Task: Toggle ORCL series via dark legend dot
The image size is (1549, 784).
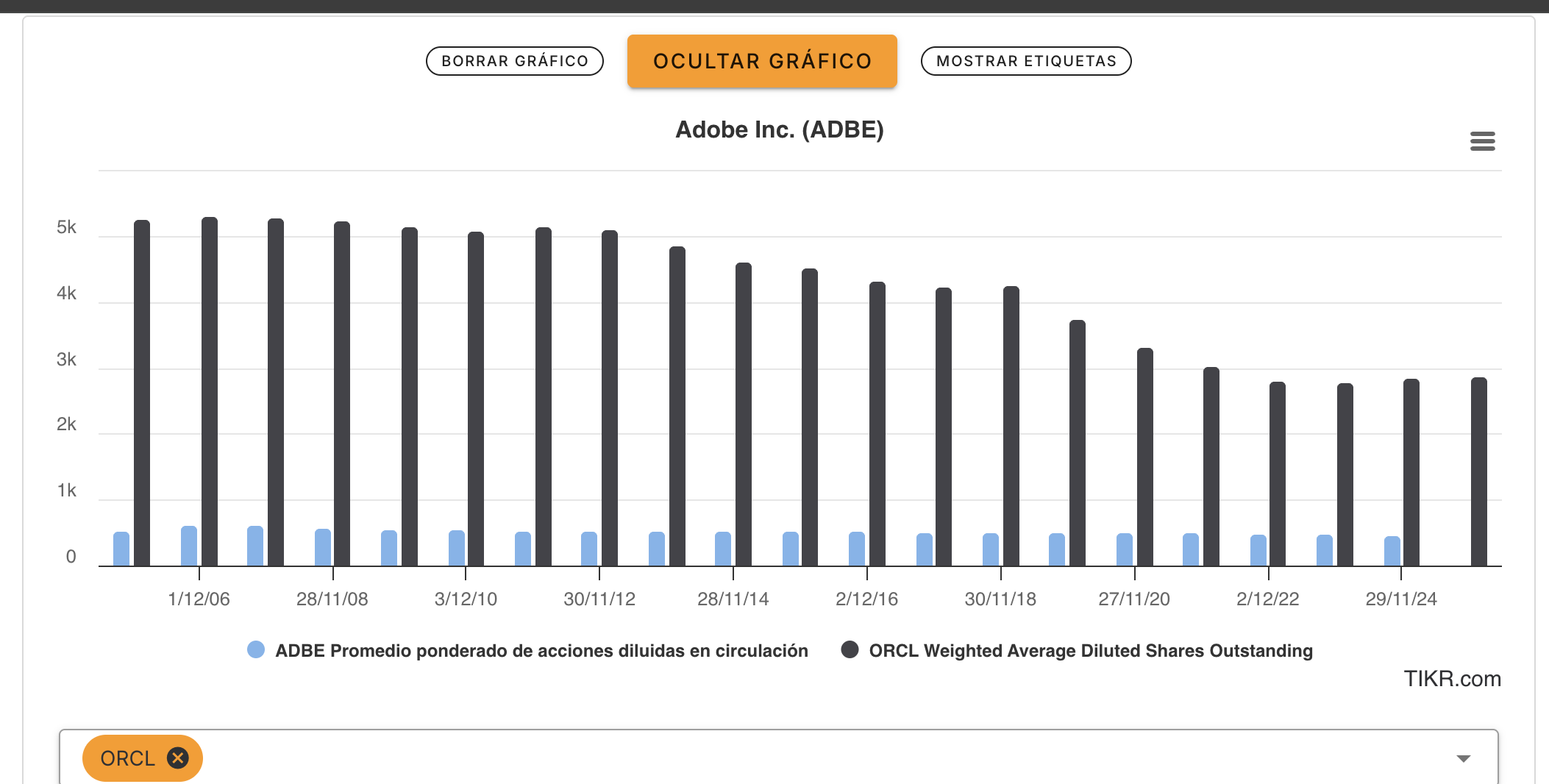Action: tap(850, 649)
